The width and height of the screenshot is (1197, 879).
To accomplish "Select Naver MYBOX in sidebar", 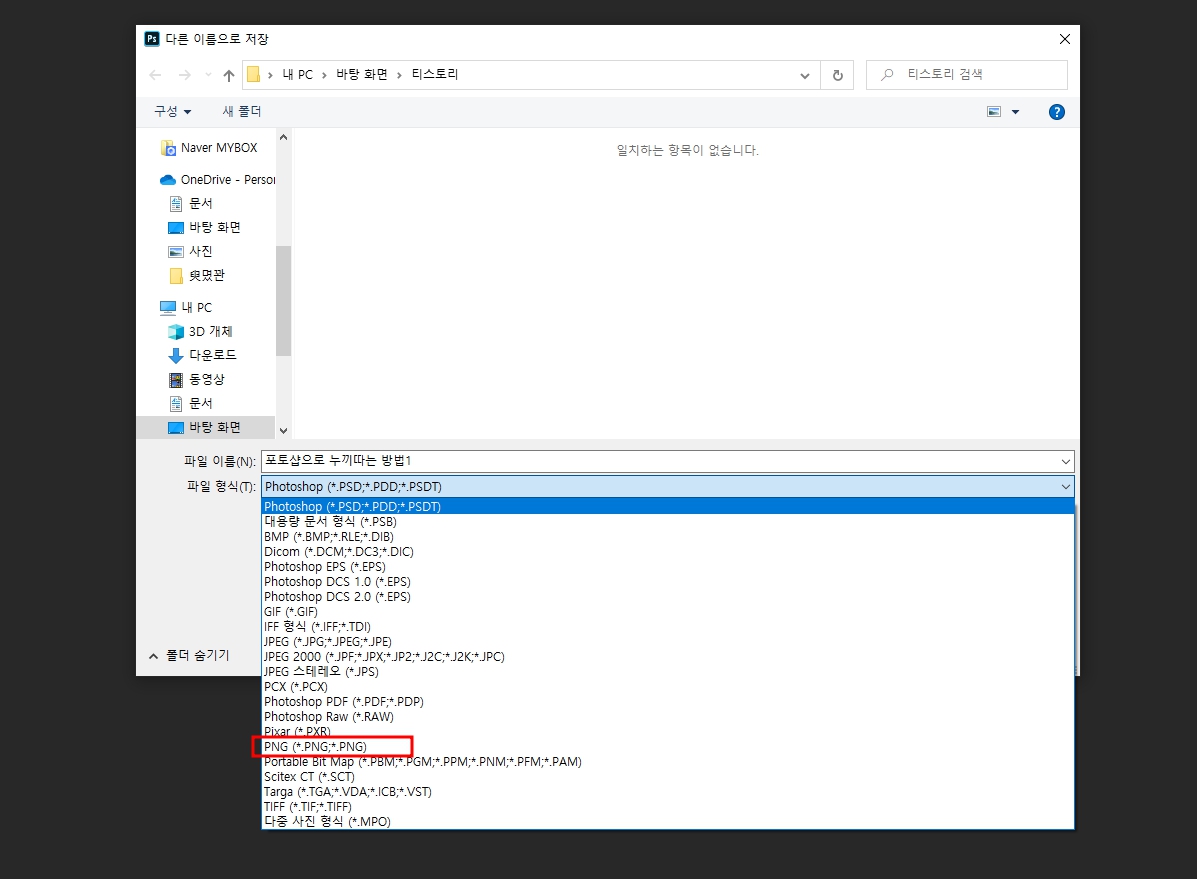I will tap(208, 148).
